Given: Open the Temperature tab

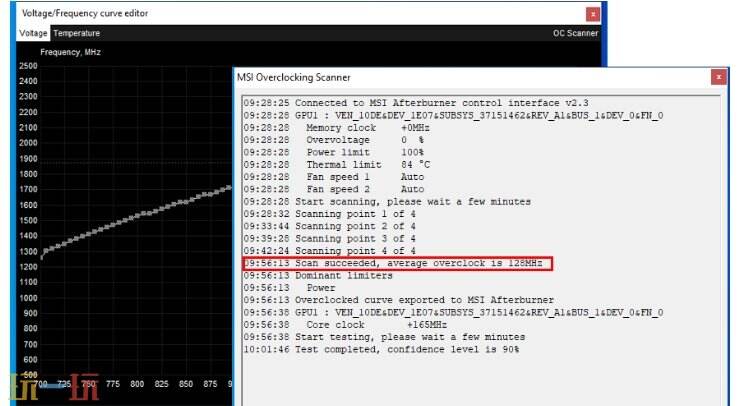Looking at the screenshot, I should point(76,33).
